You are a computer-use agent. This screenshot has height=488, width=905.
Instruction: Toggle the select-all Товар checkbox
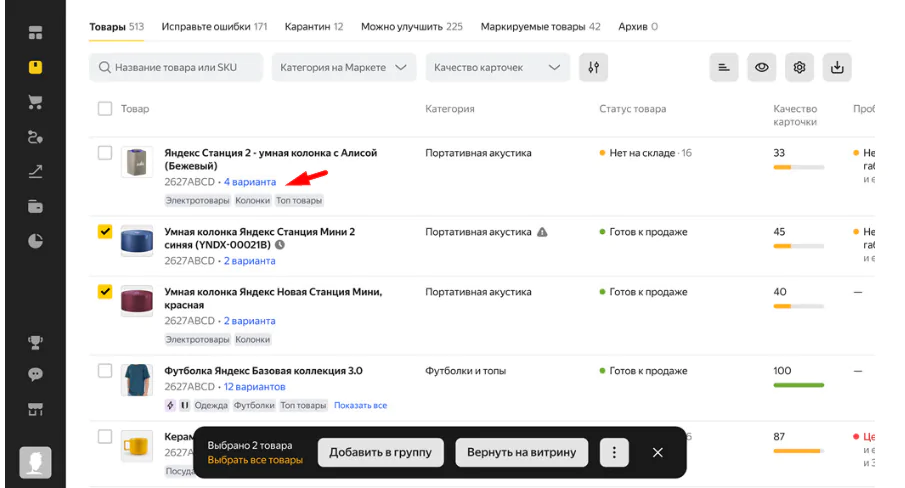[105, 108]
